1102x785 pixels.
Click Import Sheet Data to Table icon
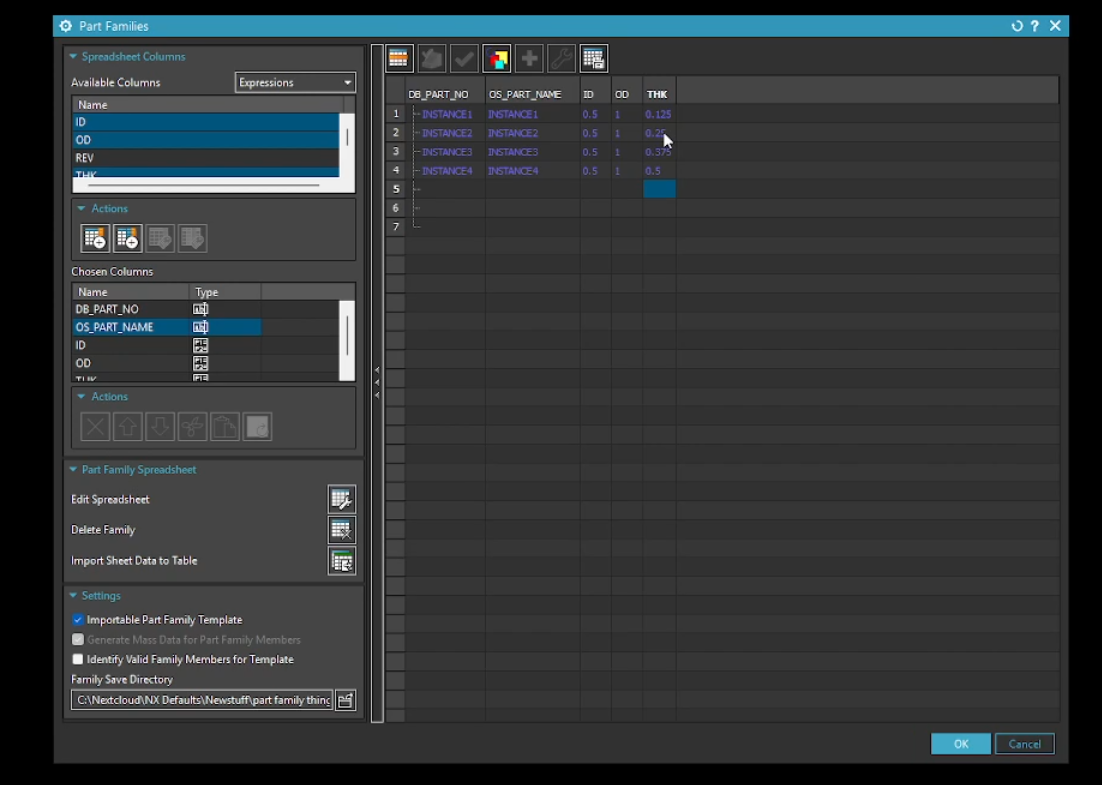342,561
